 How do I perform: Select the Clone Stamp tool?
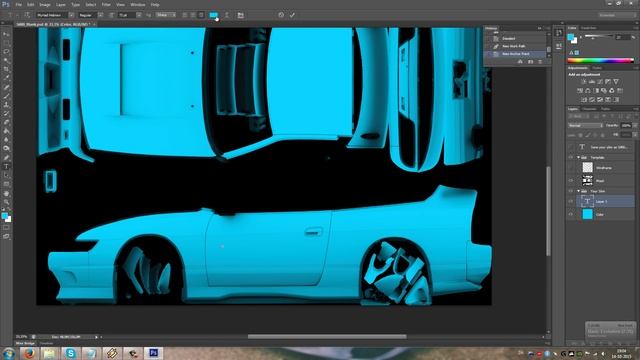point(6,105)
